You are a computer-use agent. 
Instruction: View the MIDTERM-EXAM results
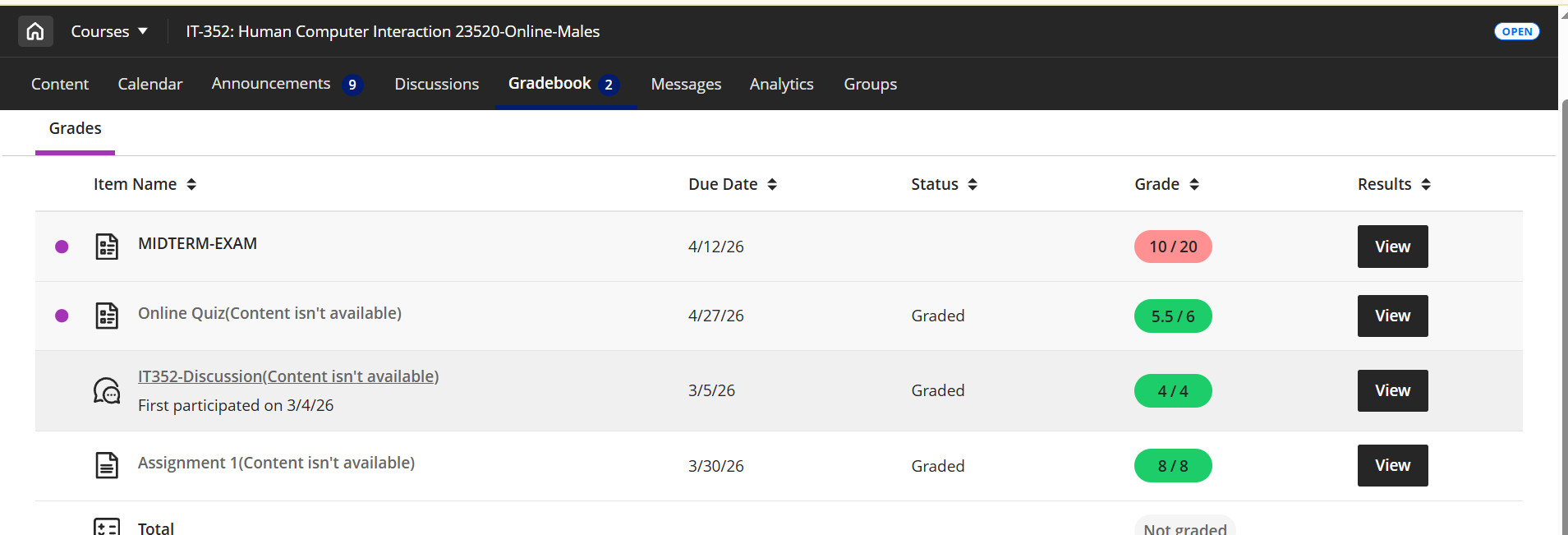1392,247
